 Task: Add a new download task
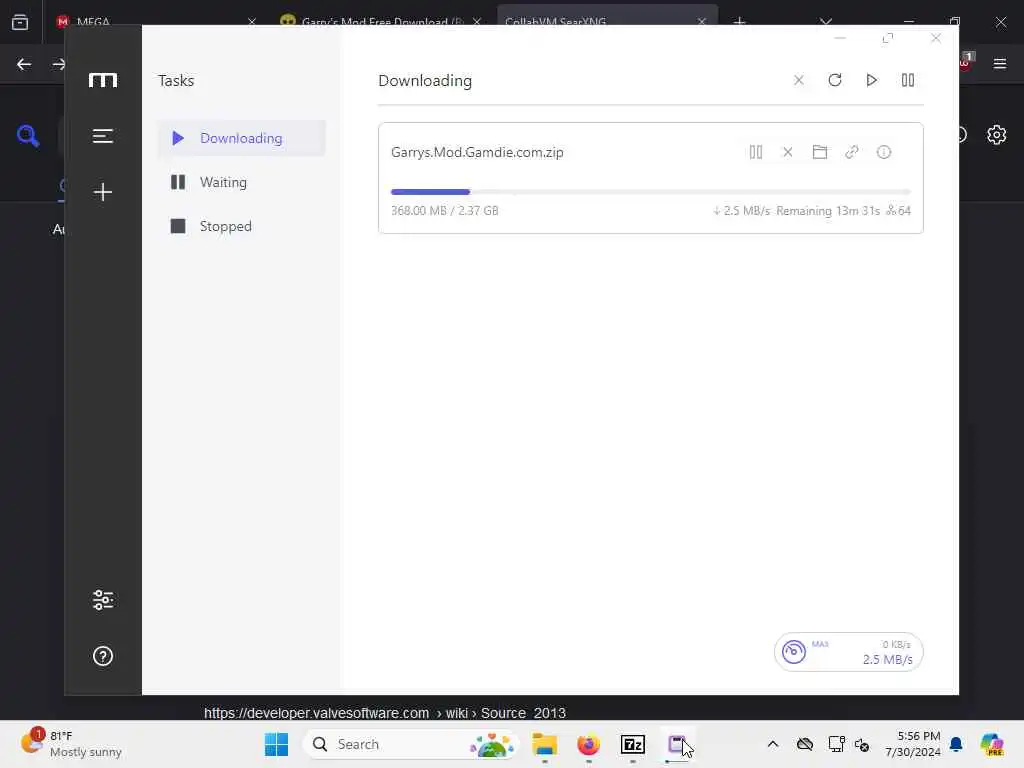tap(103, 192)
